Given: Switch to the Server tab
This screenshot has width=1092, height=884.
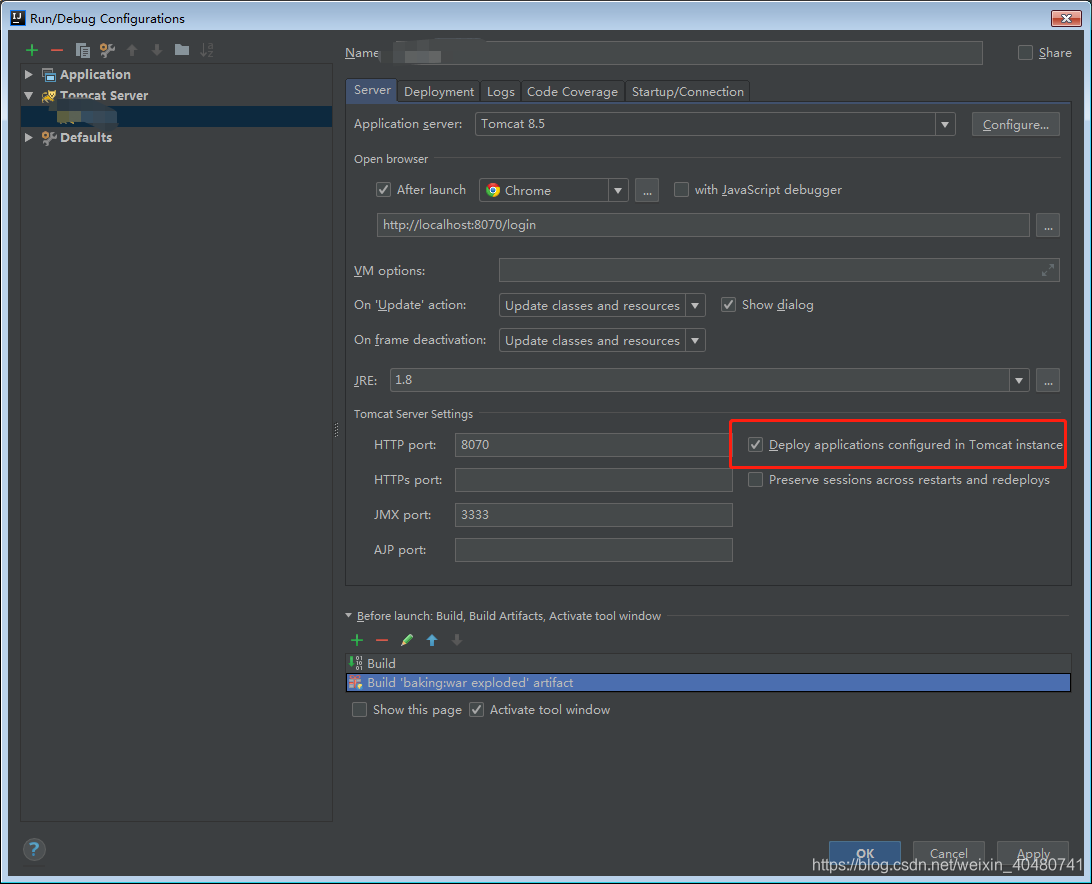Looking at the screenshot, I should [372, 91].
